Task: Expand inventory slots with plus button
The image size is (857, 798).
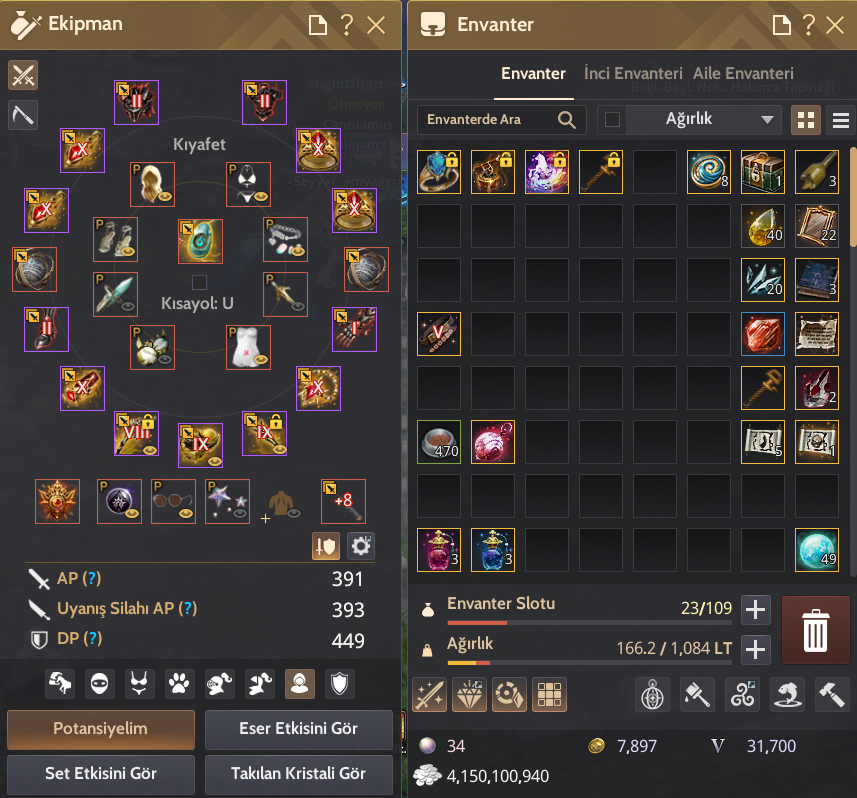Action: pyautogui.click(x=755, y=609)
